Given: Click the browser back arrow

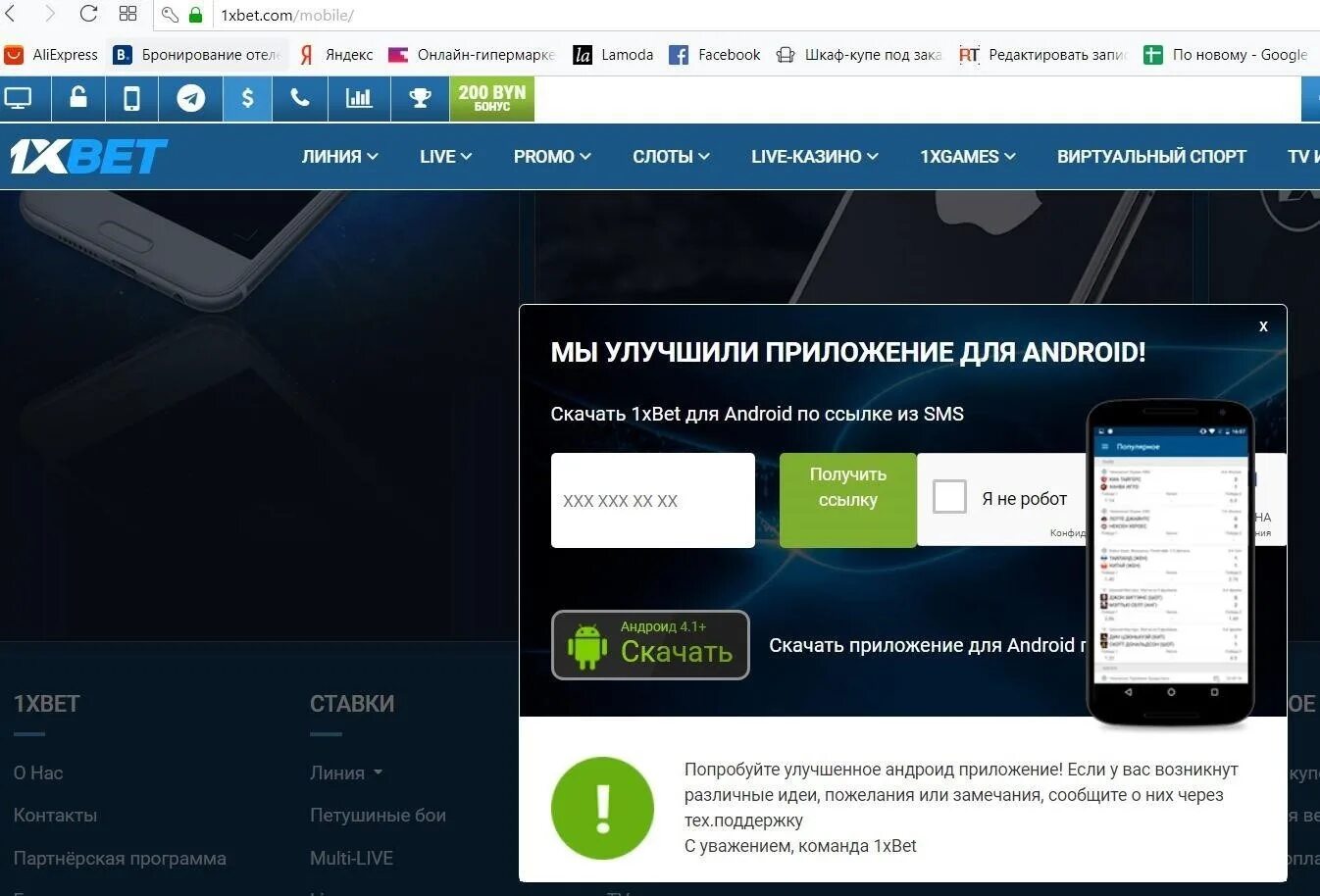Looking at the screenshot, I should pos(9,14).
